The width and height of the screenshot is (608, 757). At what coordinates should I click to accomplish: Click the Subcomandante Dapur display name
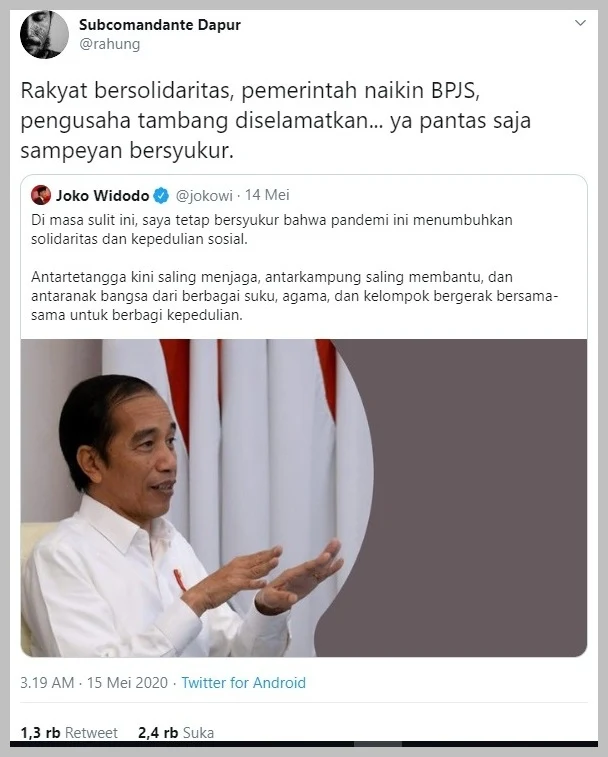[x=159, y=25]
